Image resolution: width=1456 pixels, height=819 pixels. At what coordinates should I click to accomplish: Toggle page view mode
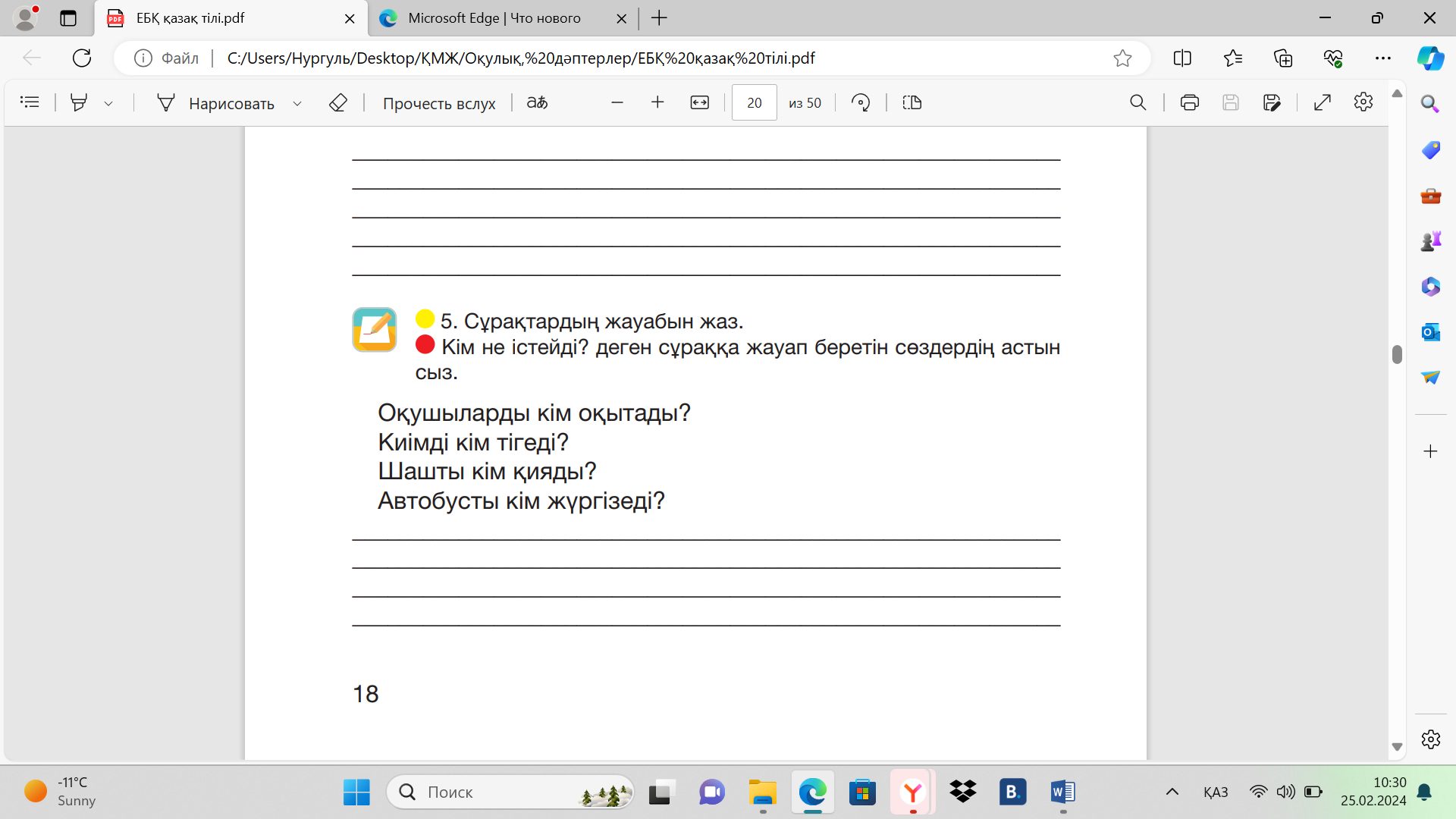pos(912,102)
